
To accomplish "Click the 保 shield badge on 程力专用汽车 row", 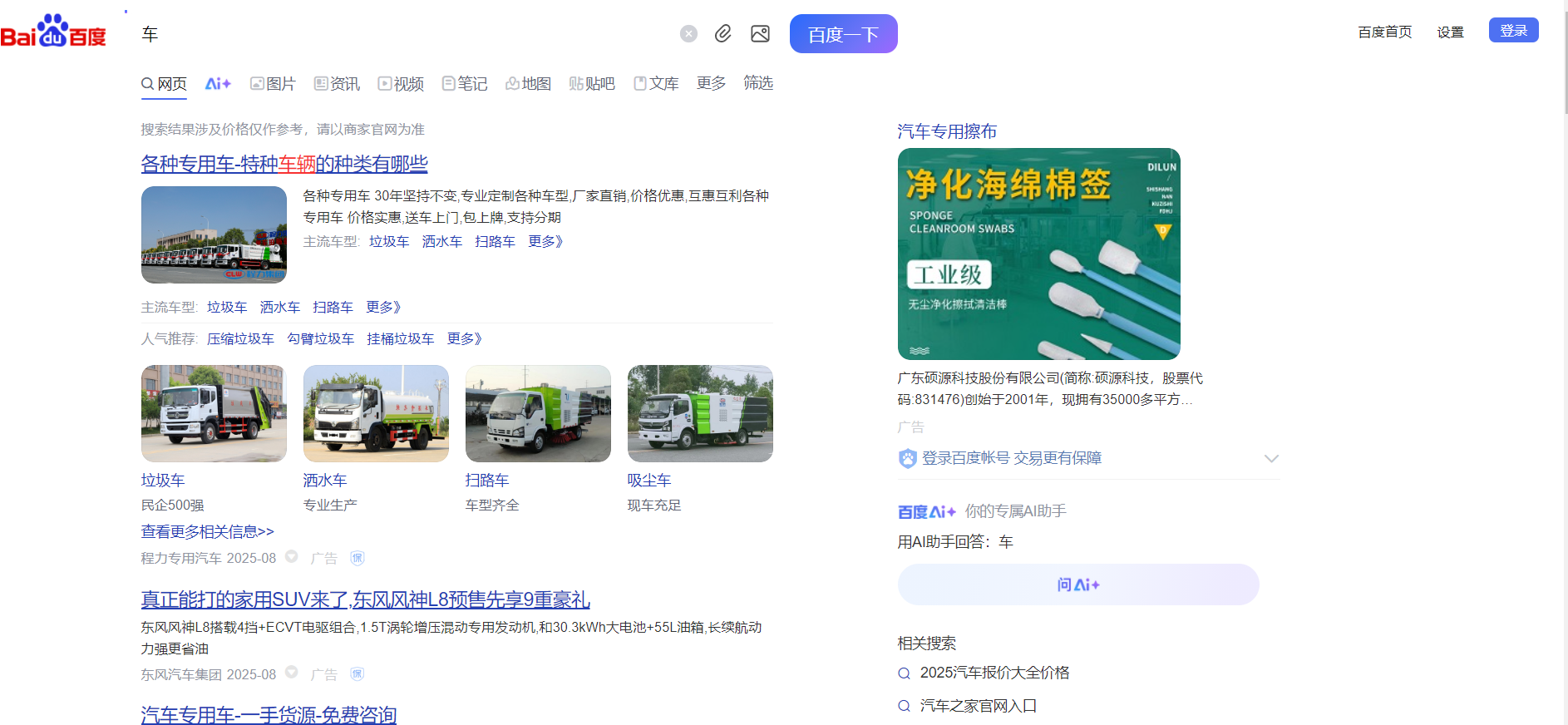I will pyautogui.click(x=357, y=558).
